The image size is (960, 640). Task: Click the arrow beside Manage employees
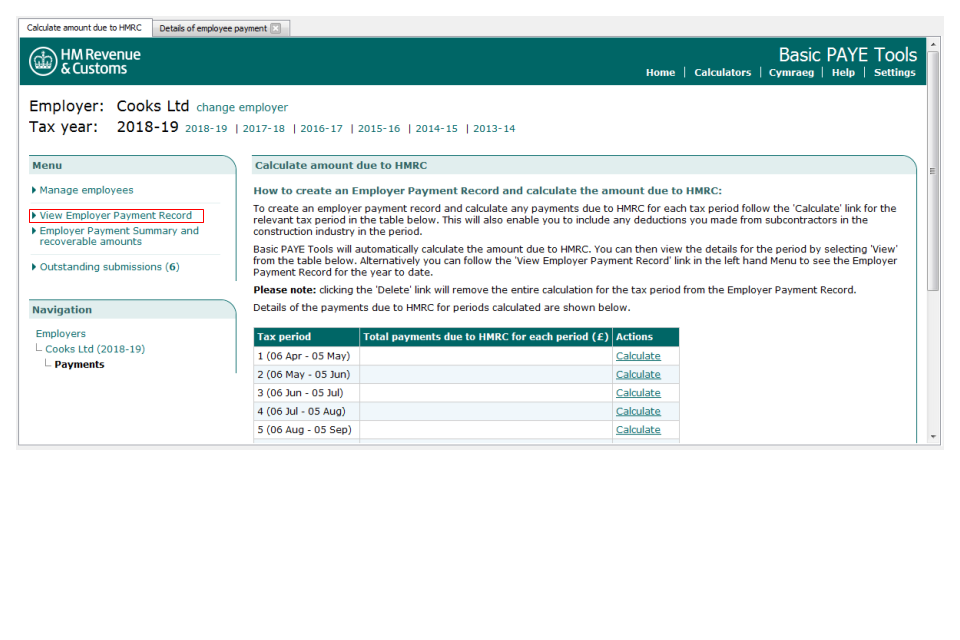34,190
